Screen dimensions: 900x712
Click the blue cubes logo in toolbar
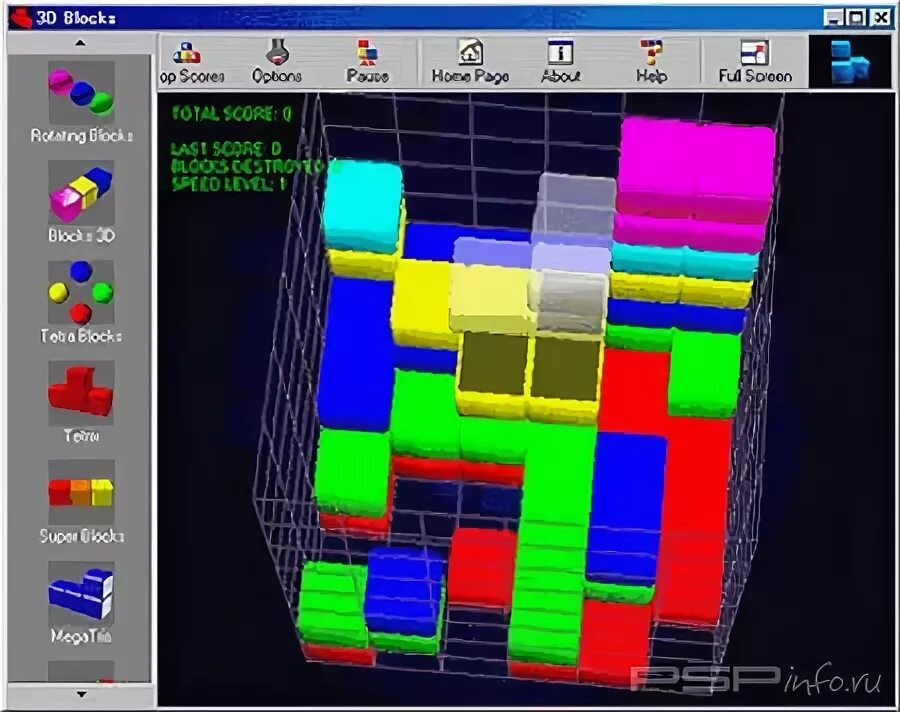[x=851, y=61]
